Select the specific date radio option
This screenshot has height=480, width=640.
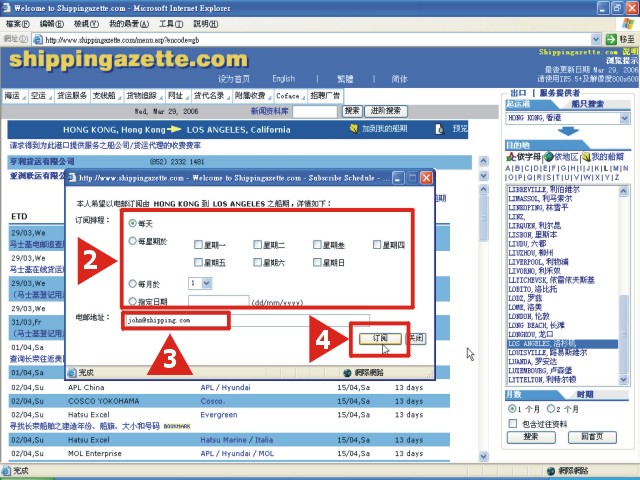(132, 301)
